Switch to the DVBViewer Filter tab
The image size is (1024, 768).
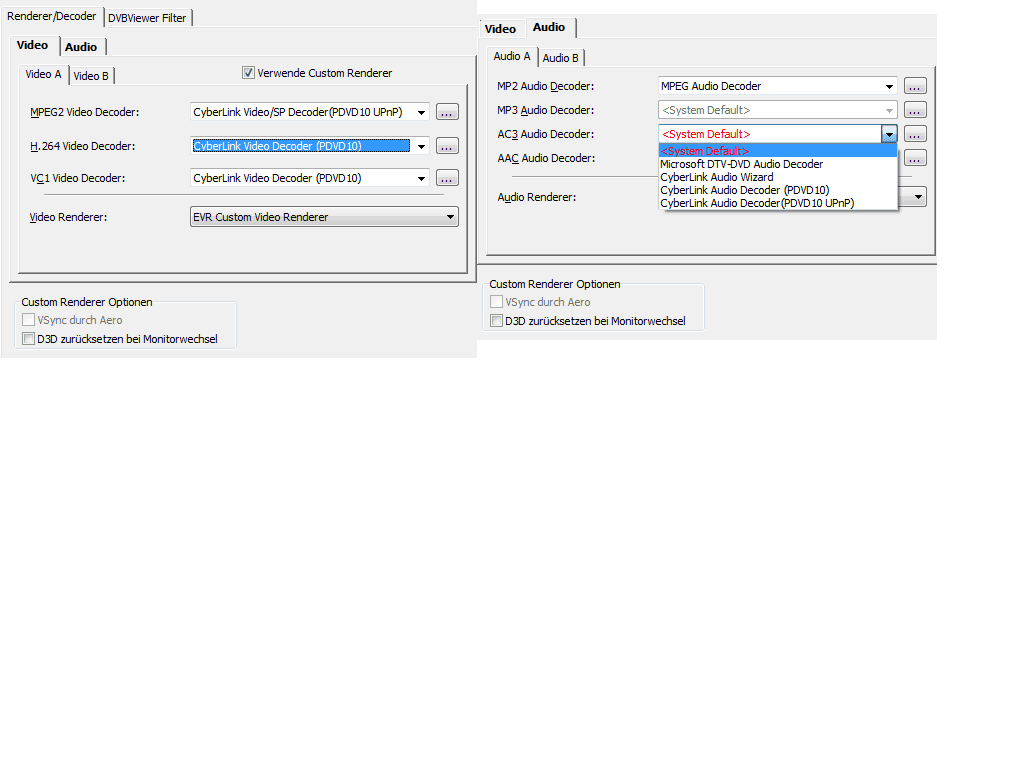[147, 18]
